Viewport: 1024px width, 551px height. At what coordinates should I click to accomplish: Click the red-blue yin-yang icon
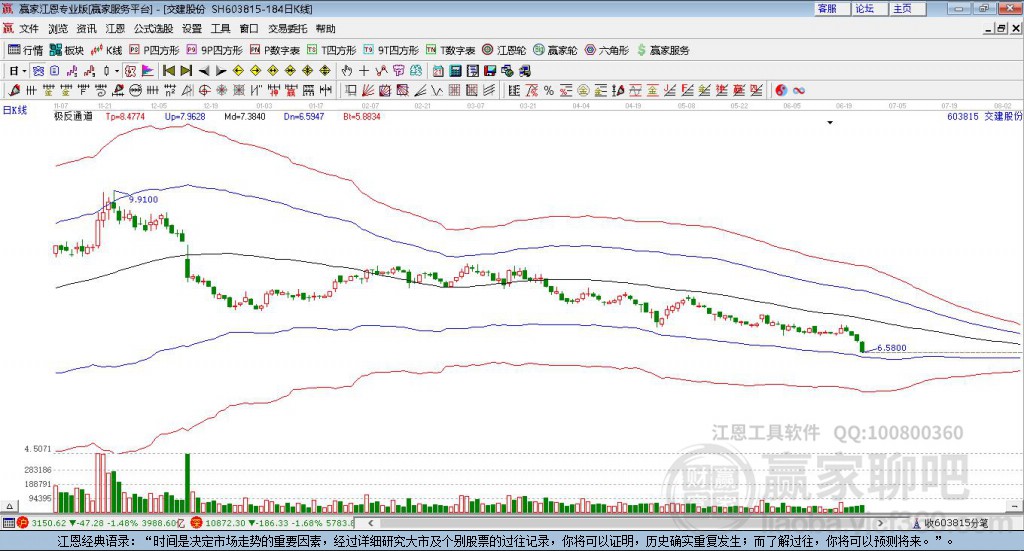coord(781,90)
